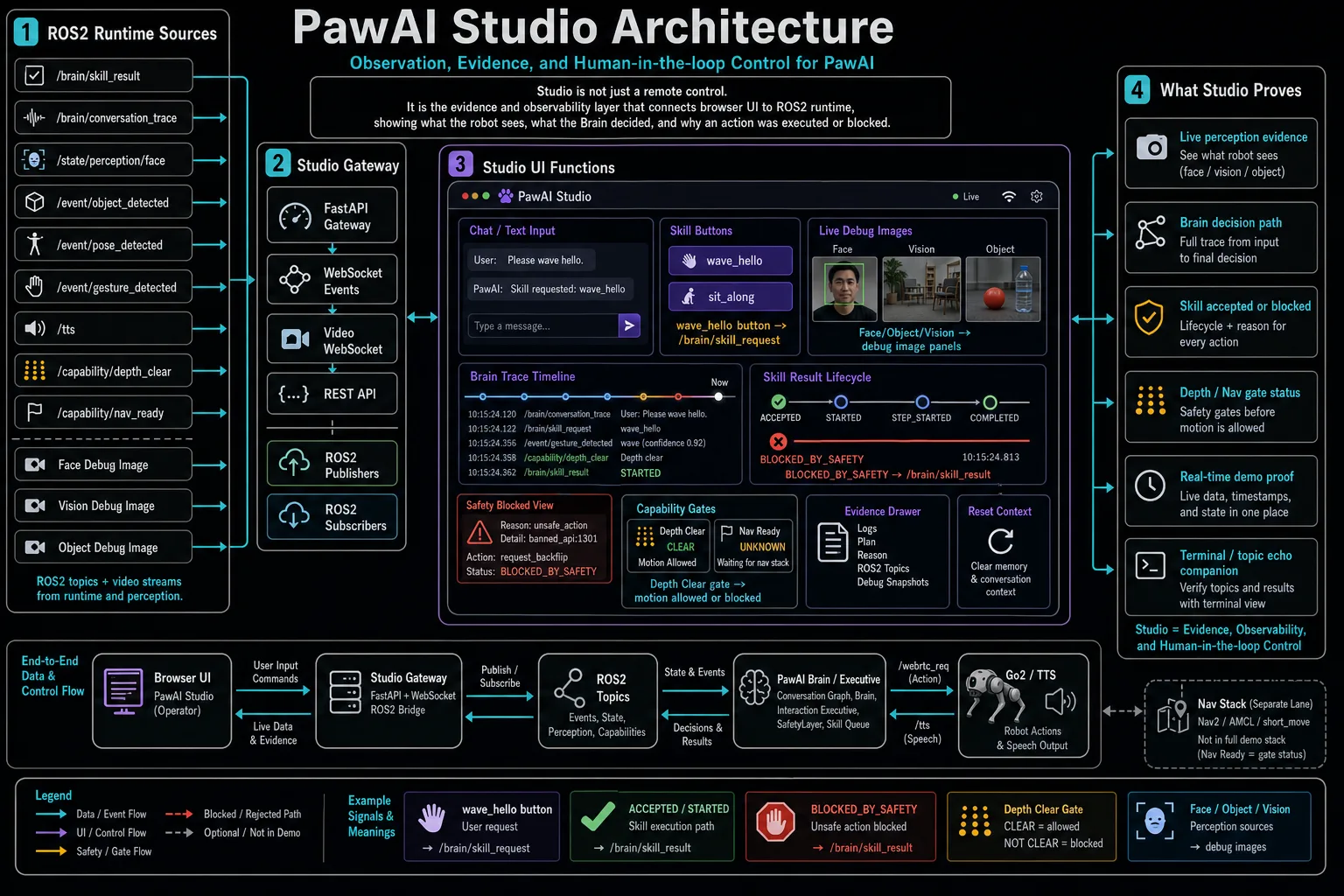Click the ROS2 Subscribers cloud download icon
Viewport: 1344px width, 896px height.
tap(294, 516)
